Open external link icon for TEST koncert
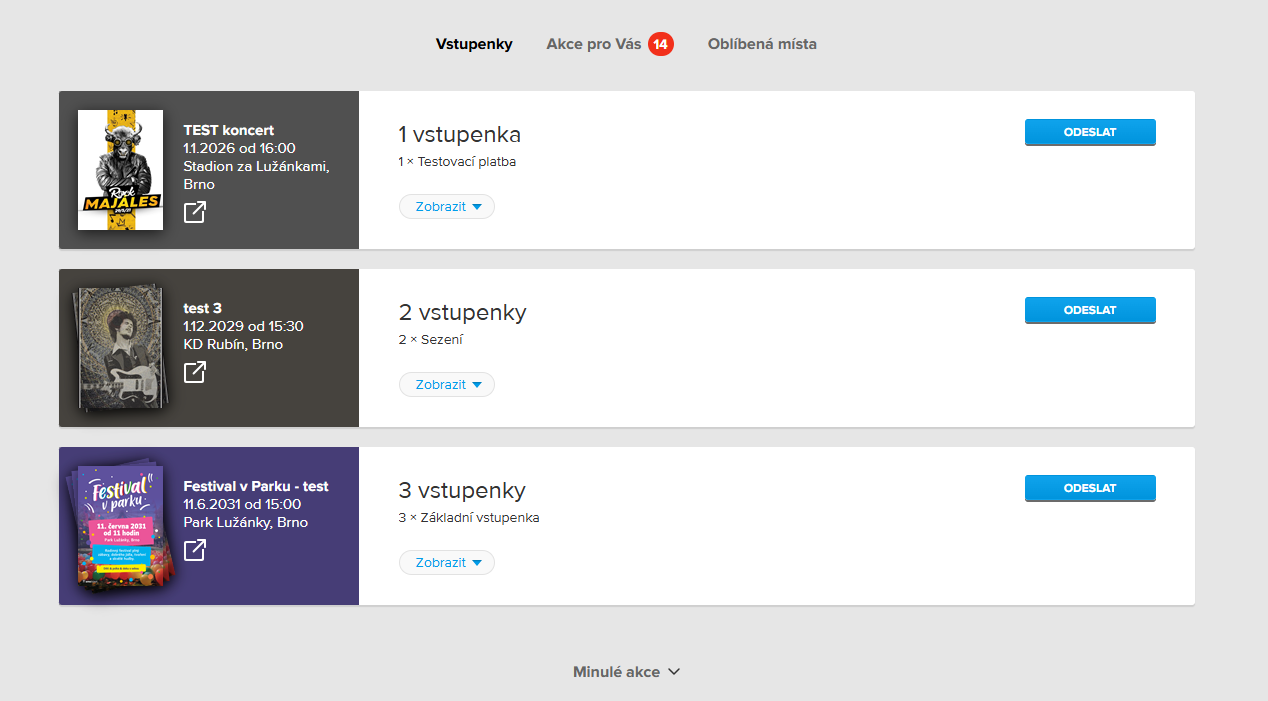 pos(195,212)
